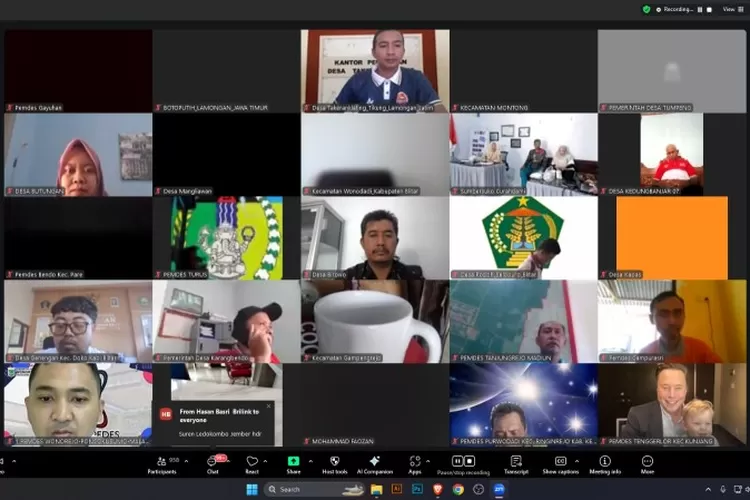
Task: Open the Transcript panel
Action: click(x=516, y=465)
